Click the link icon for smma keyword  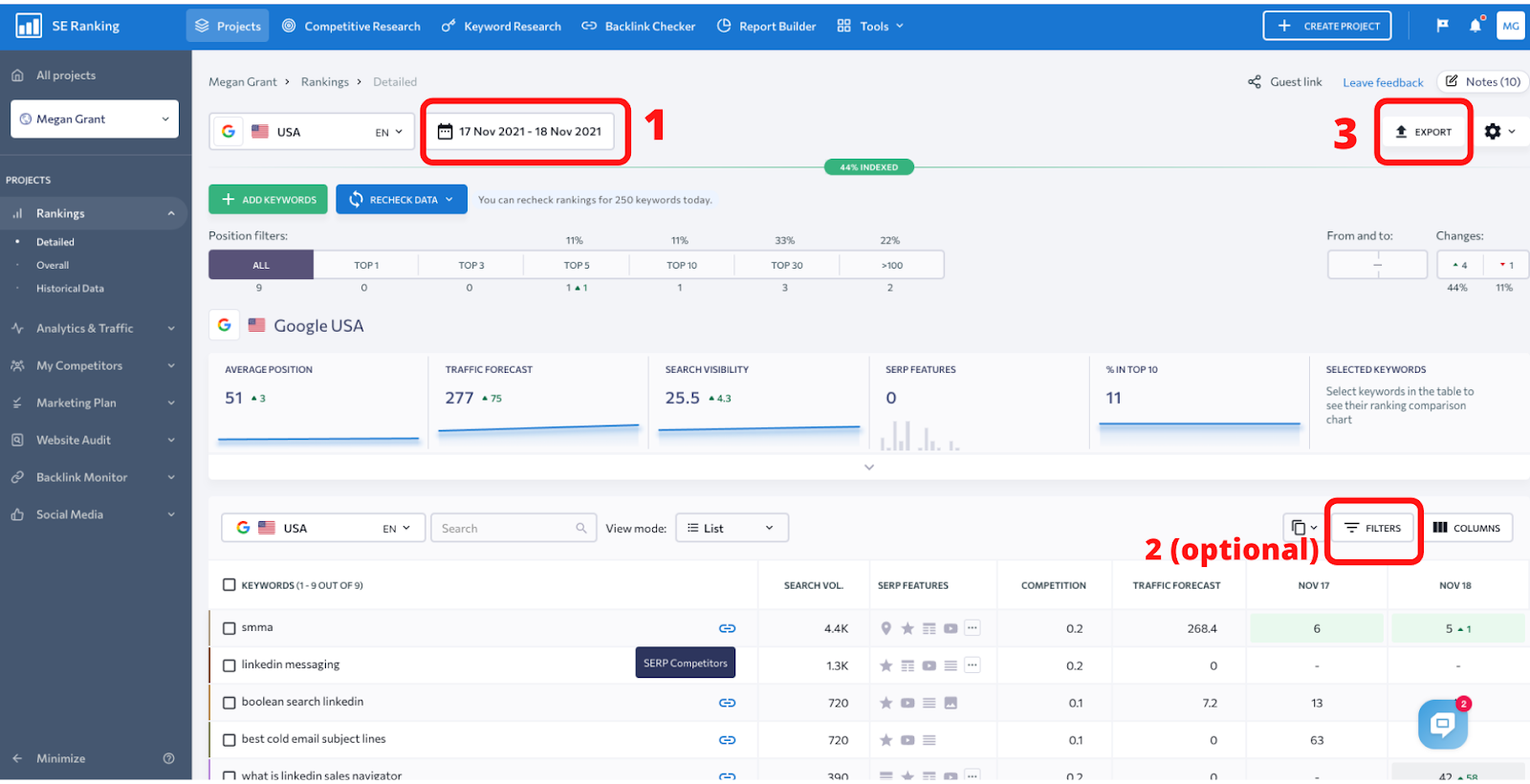[x=728, y=628]
